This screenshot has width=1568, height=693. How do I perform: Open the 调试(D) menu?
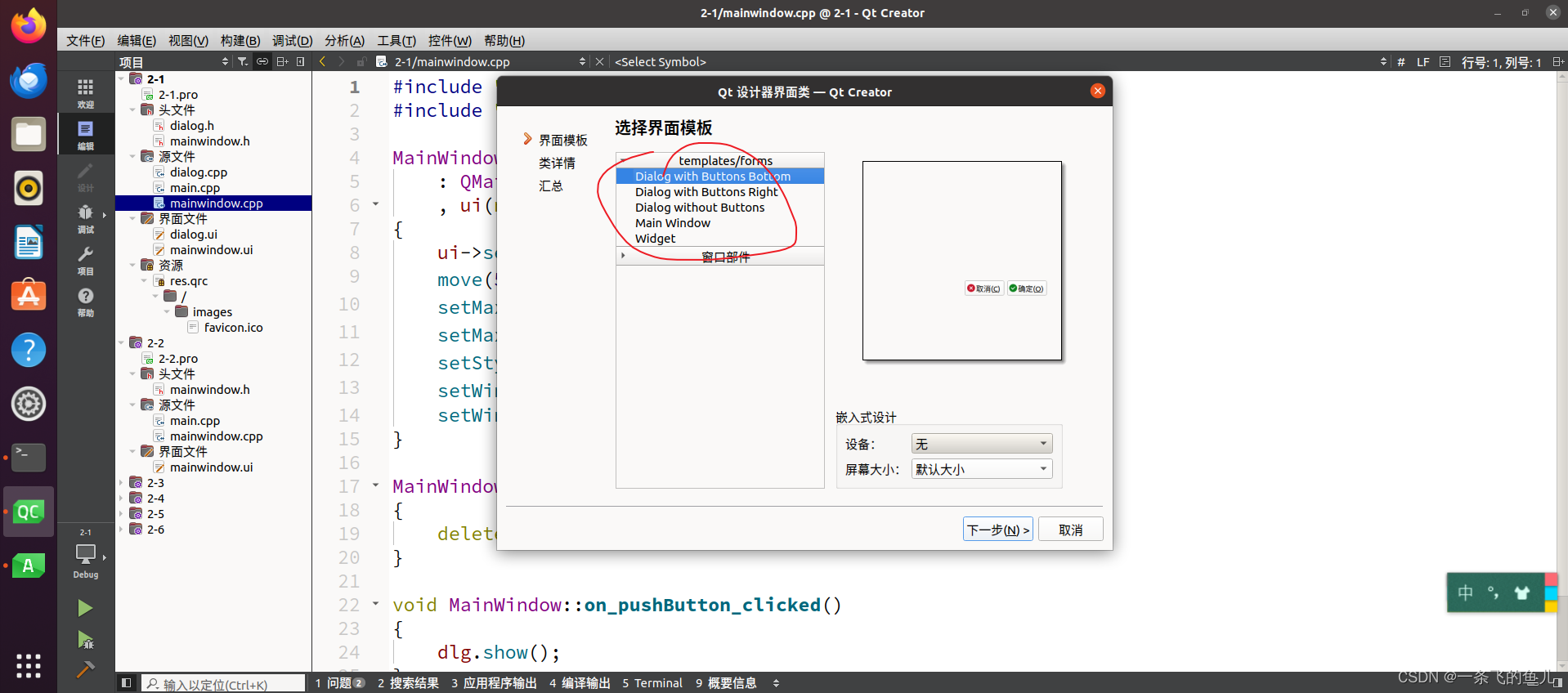tap(292, 41)
